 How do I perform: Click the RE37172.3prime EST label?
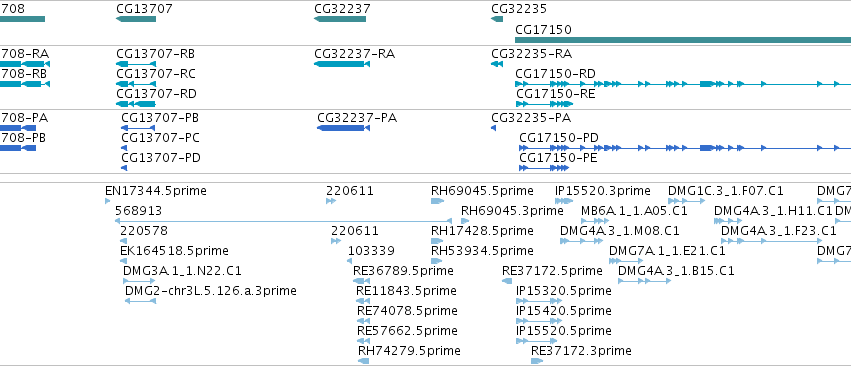[x=581, y=351]
